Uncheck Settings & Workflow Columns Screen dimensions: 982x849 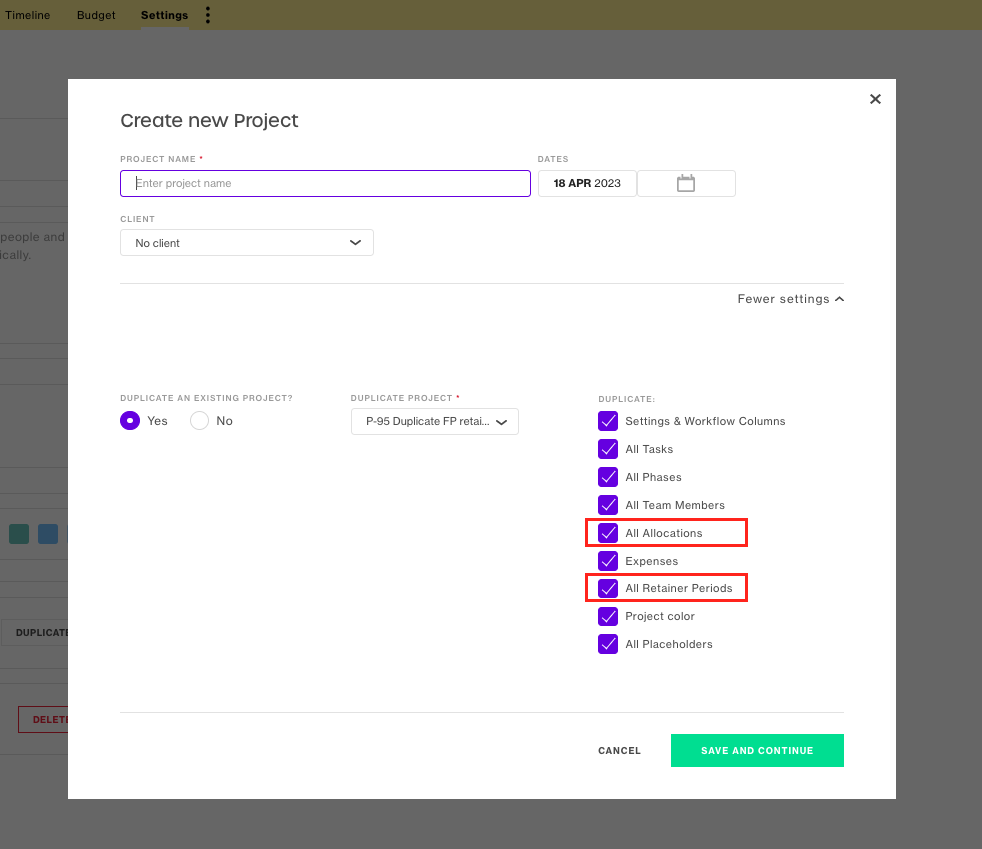608,421
